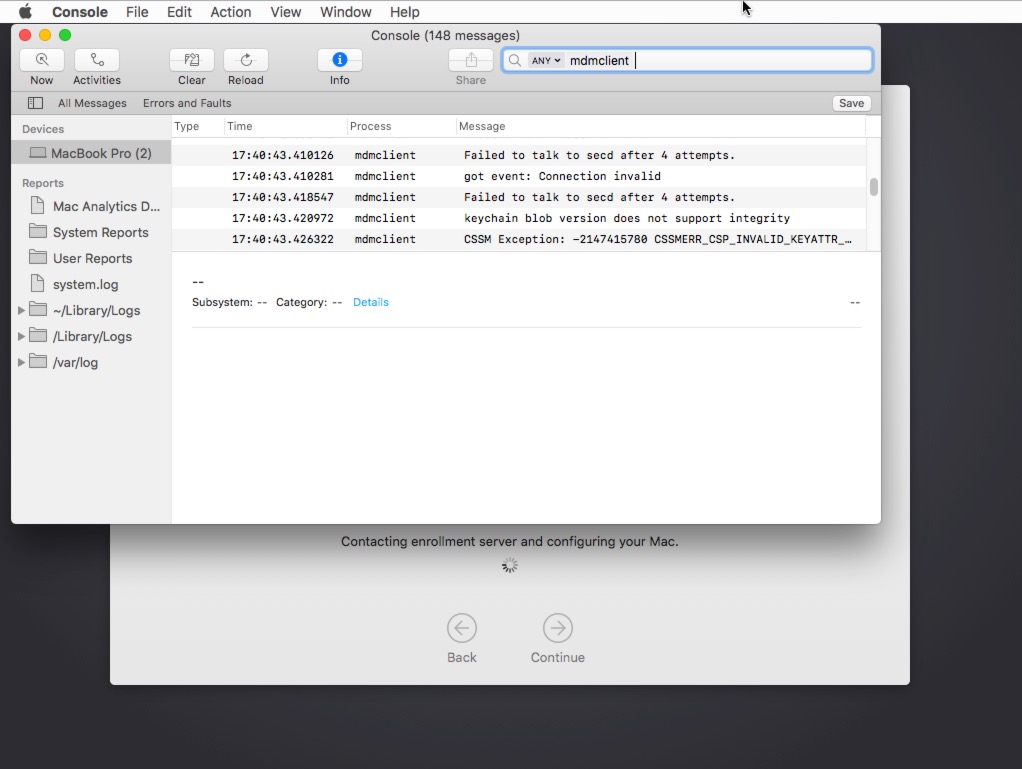Open the Edit menu
The width and height of the screenshot is (1022, 769).
coord(179,12)
